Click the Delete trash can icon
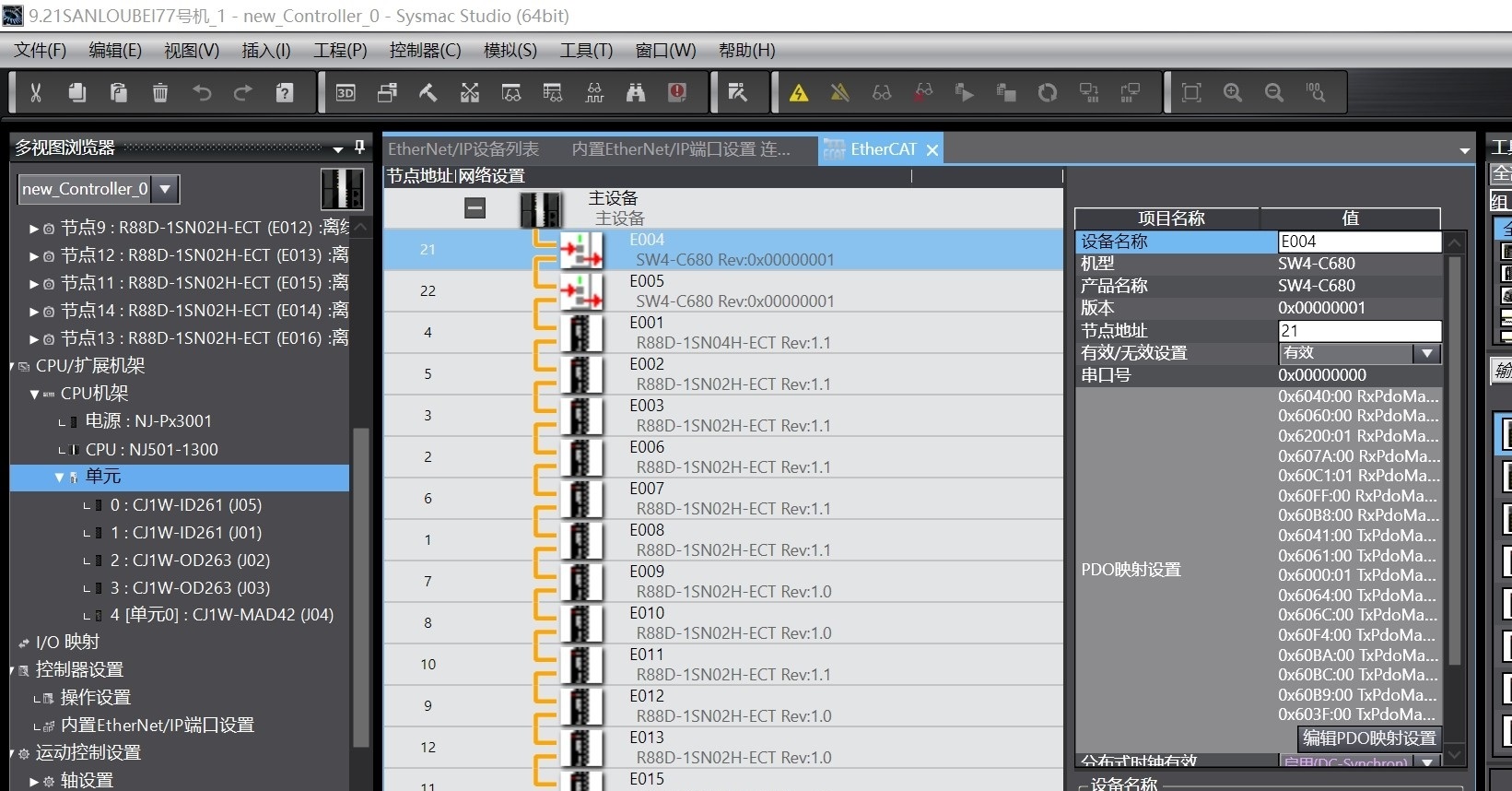The image size is (1512, 791). click(160, 92)
